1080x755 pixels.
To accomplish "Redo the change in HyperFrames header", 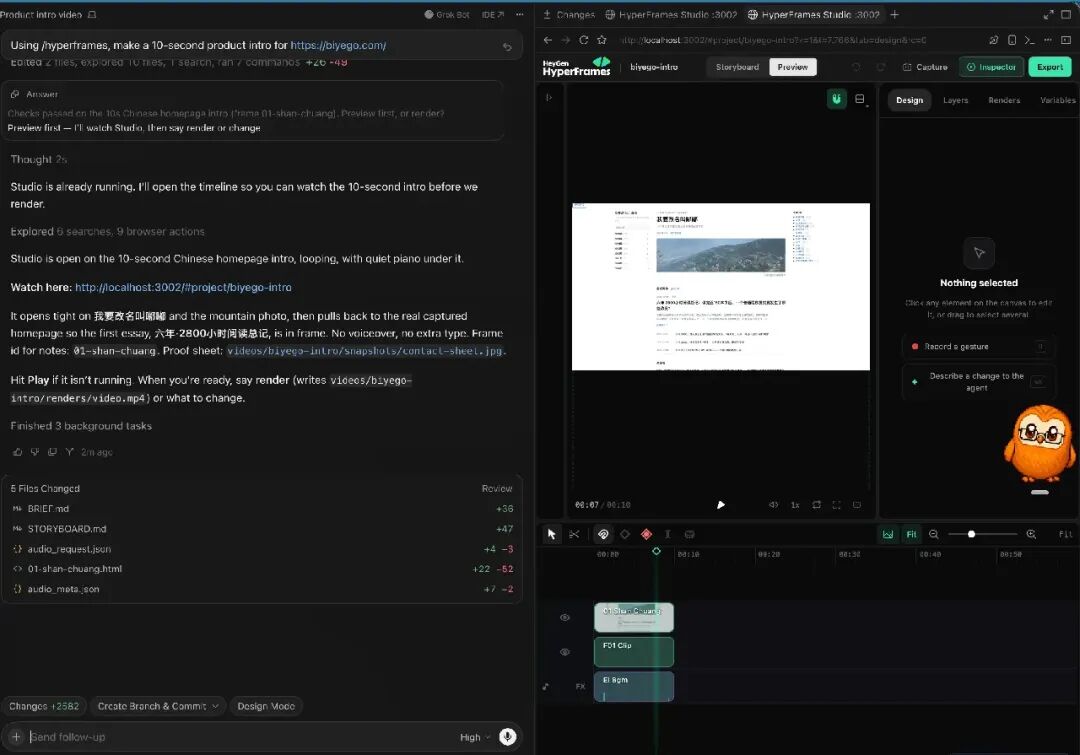I will click(880, 67).
